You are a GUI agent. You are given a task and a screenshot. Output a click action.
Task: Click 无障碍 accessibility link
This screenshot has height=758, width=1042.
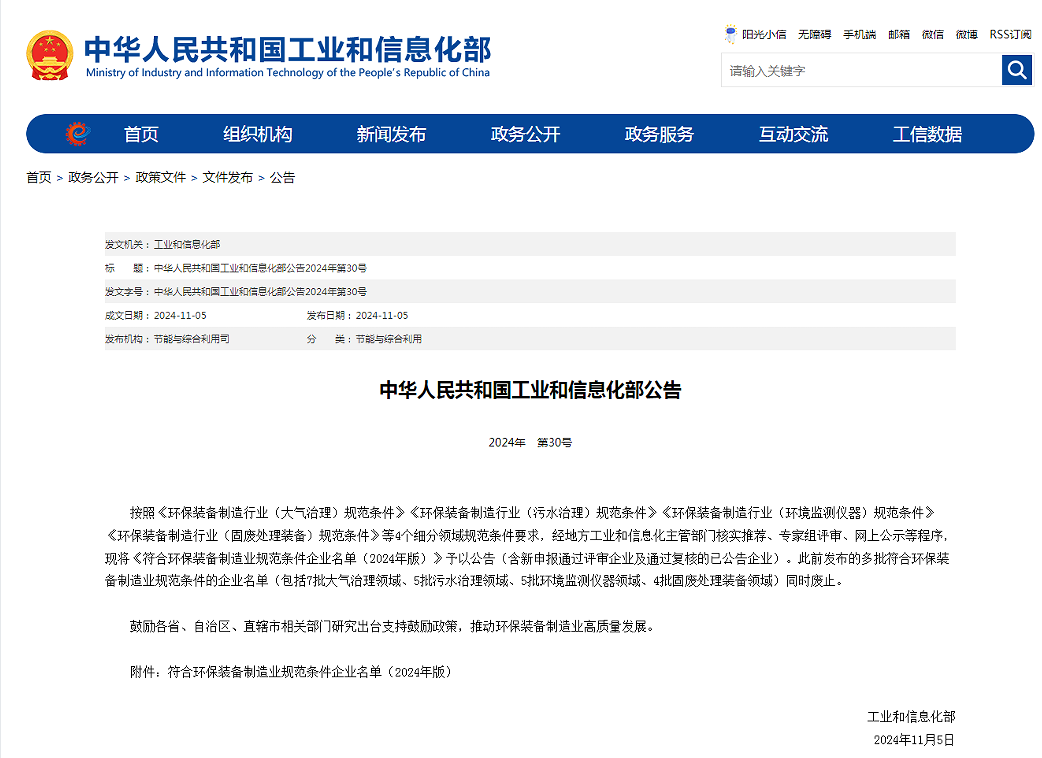point(814,34)
